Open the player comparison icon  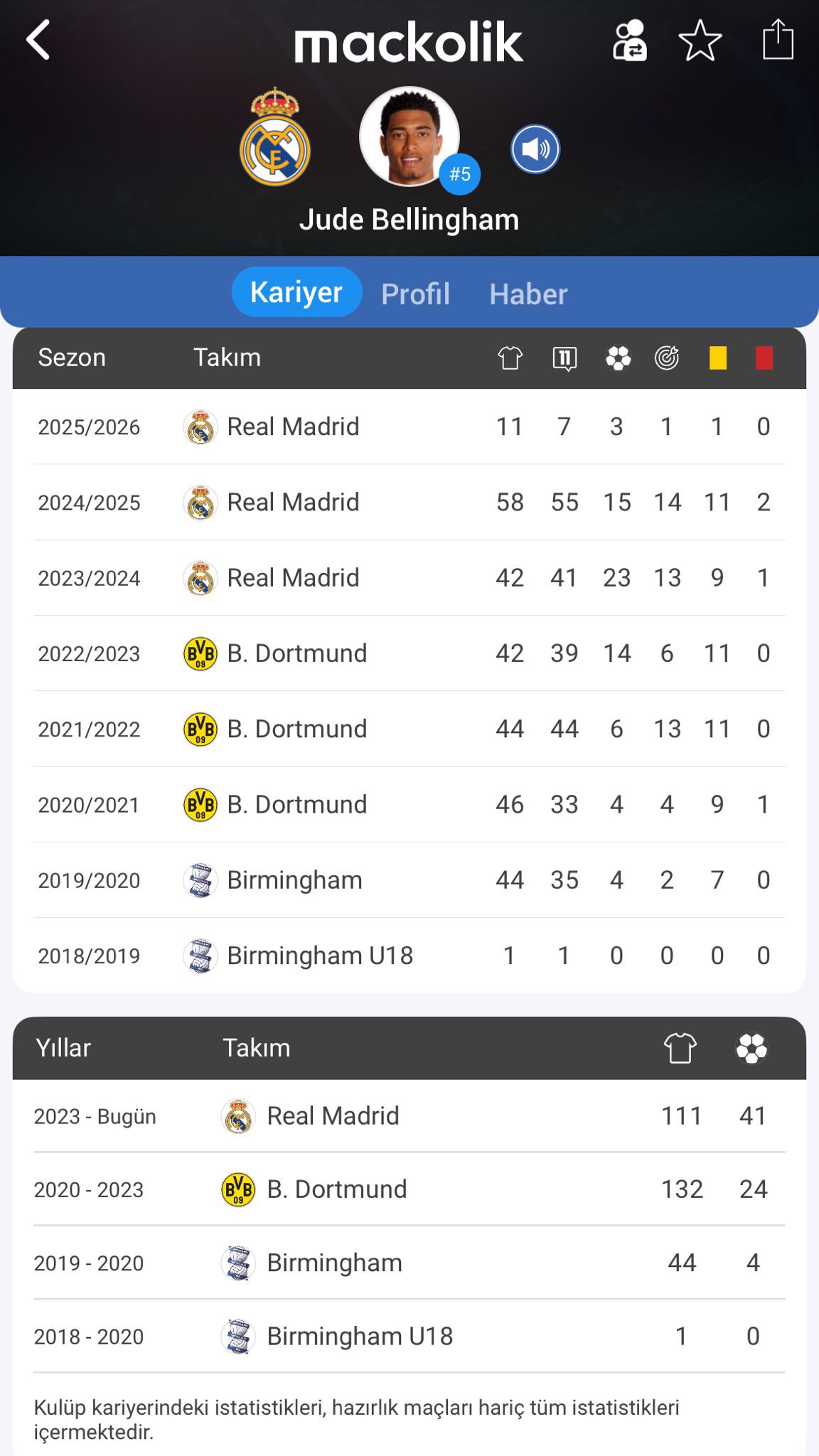pyautogui.click(x=630, y=41)
